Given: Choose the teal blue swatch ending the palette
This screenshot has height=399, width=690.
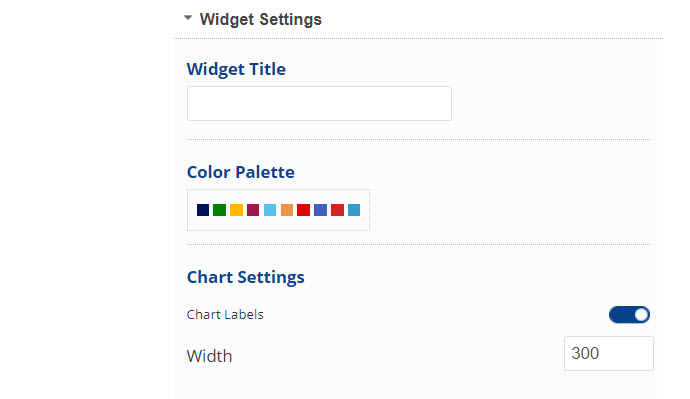Looking at the screenshot, I should point(354,210).
